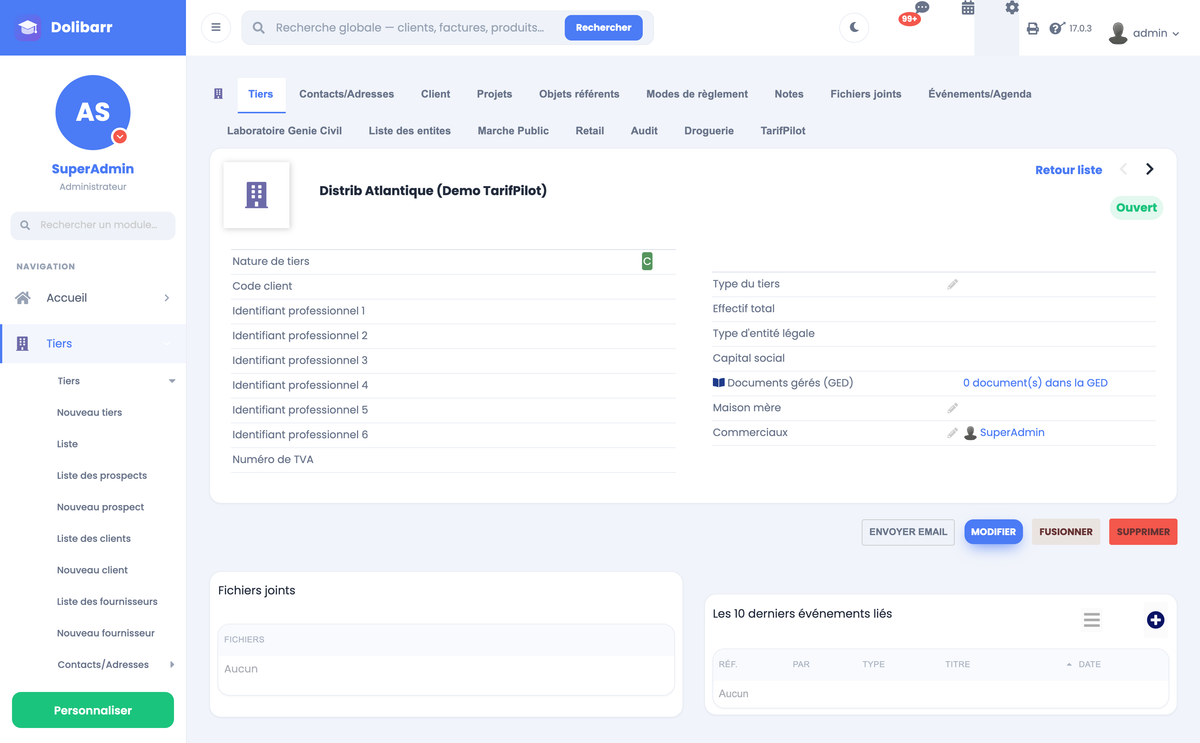Go to previous record arrow
Viewport: 1200px width, 743px height.
click(x=1123, y=169)
